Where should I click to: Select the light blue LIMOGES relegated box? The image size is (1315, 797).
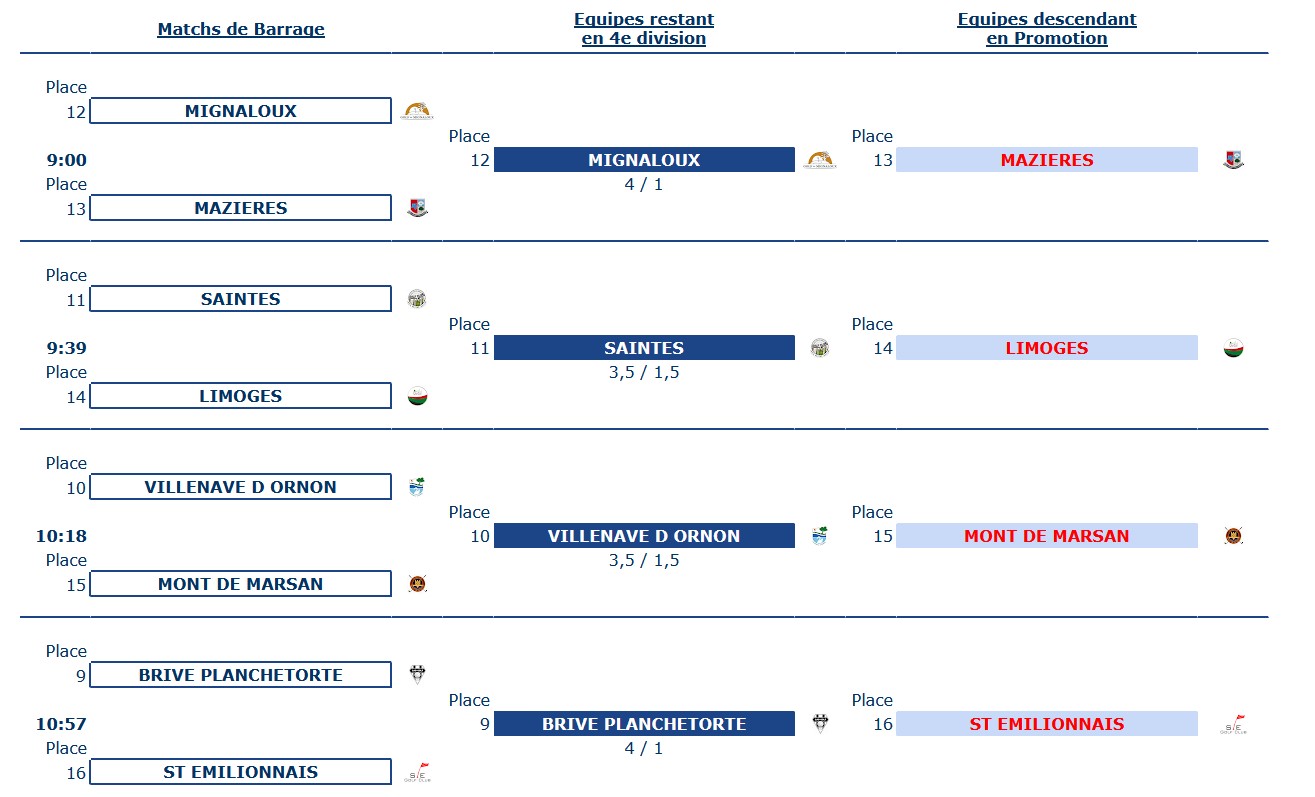(x=1047, y=348)
